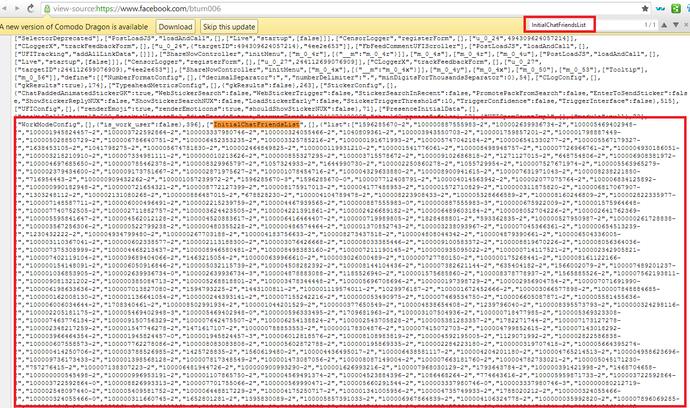Reload the view-source page
The image size is (690, 408).
click(31, 8)
